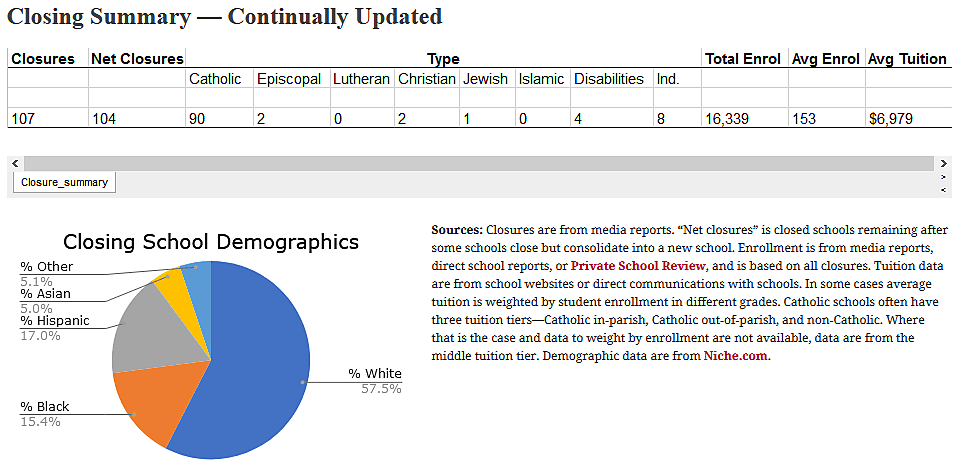Open the Closure_summary sheet tab

coord(63,183)
